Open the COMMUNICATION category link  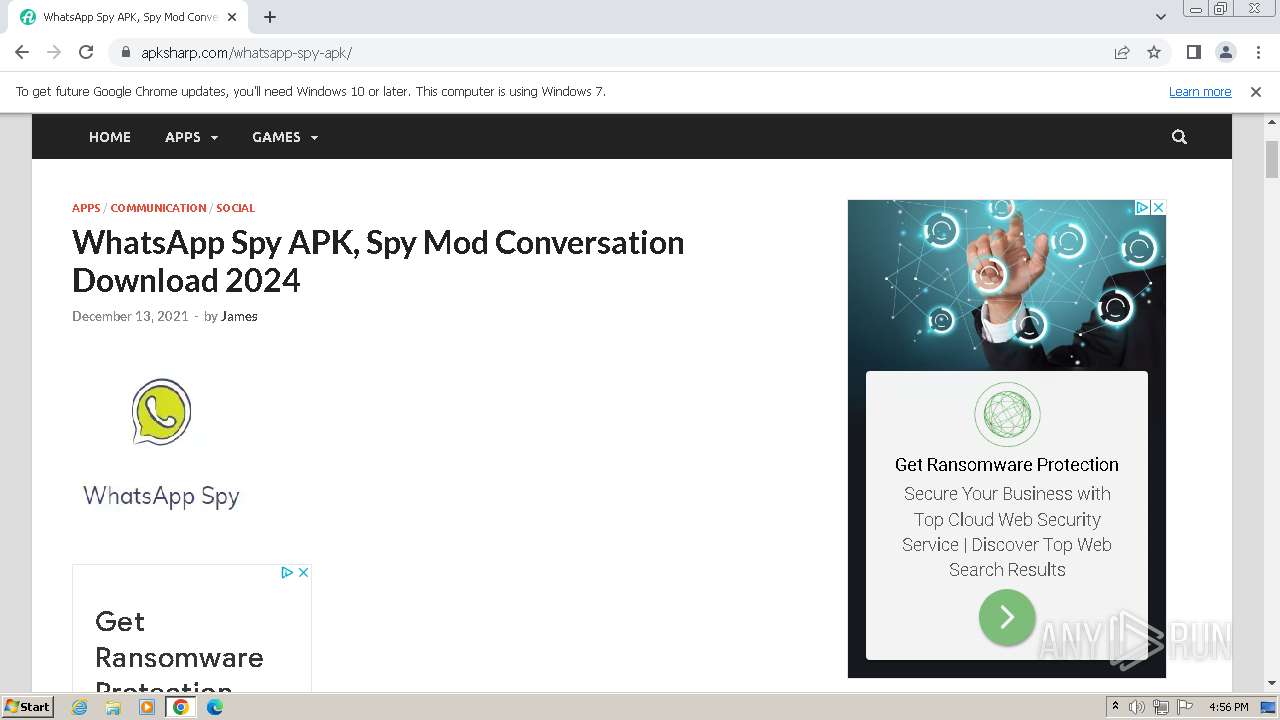[158, 208]
